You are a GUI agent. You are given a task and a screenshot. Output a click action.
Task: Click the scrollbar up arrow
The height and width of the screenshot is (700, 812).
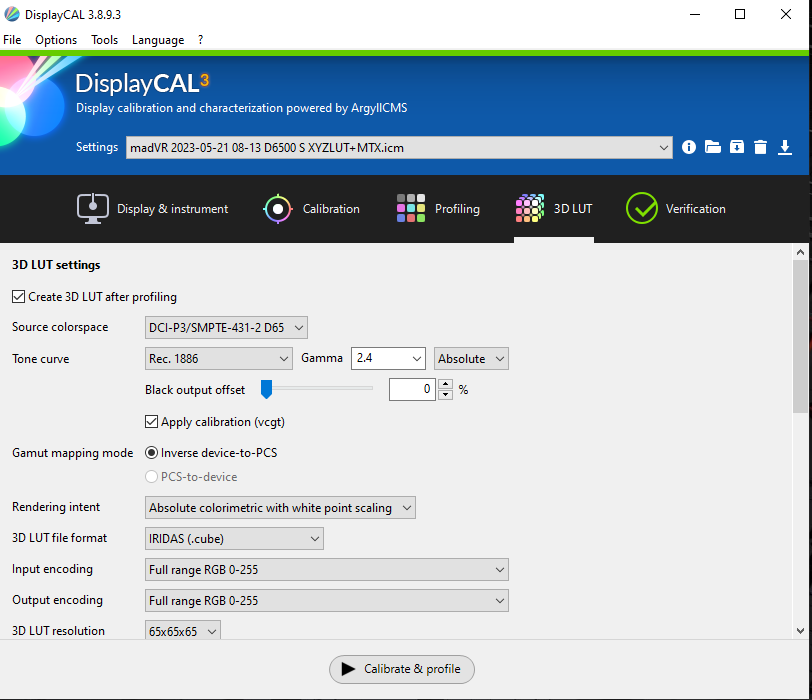click(x=801, y=252)
